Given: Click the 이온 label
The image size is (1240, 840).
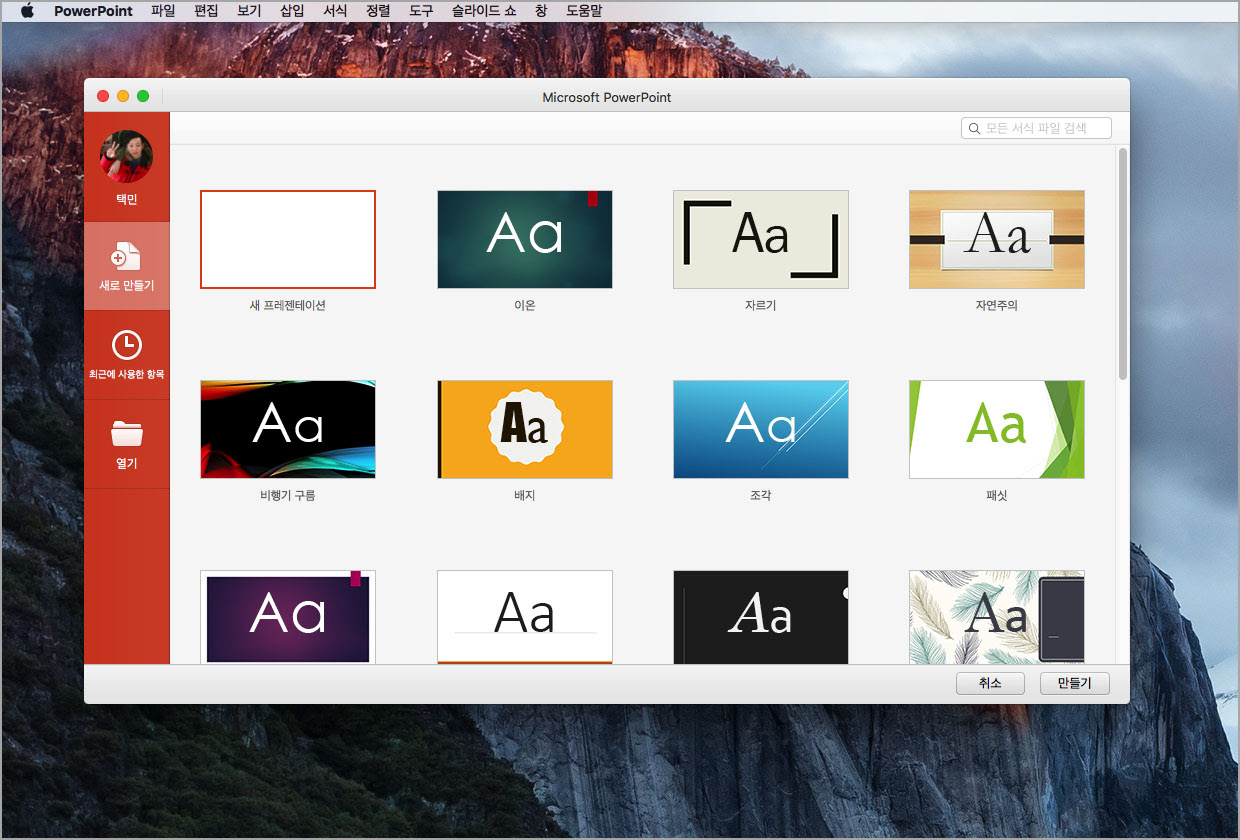Looking at the screenshot, I should 525,306.
